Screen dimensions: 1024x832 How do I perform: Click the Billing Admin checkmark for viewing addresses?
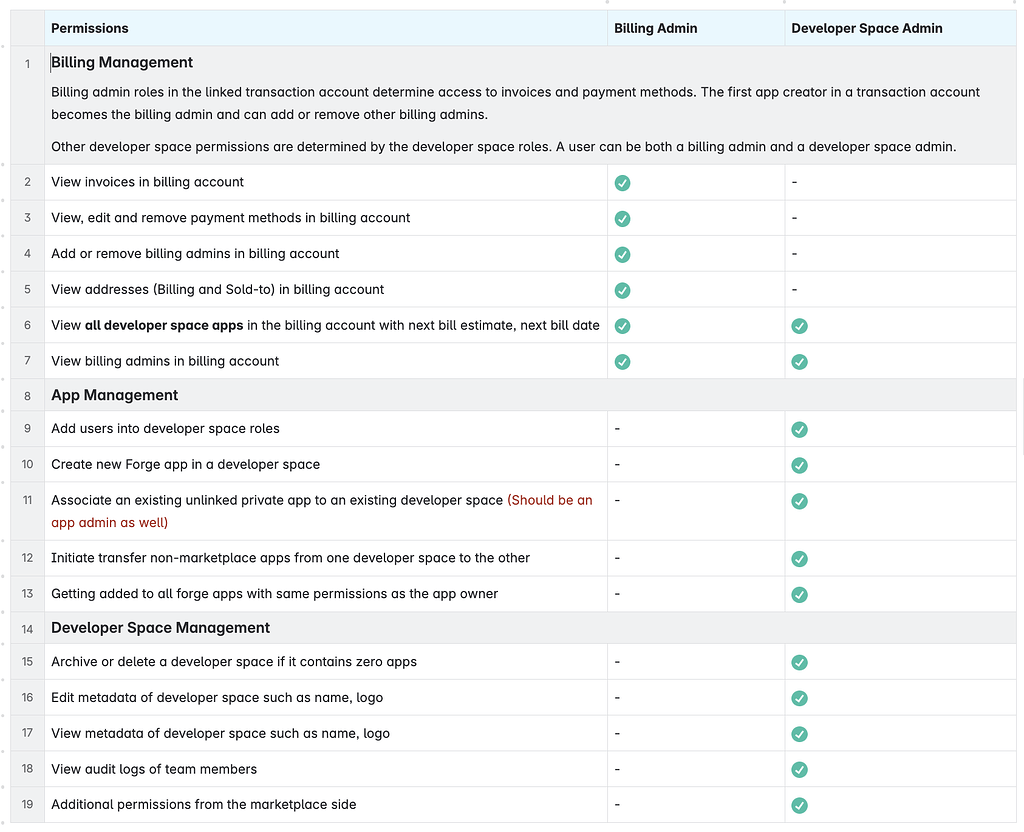pos(622,290)
